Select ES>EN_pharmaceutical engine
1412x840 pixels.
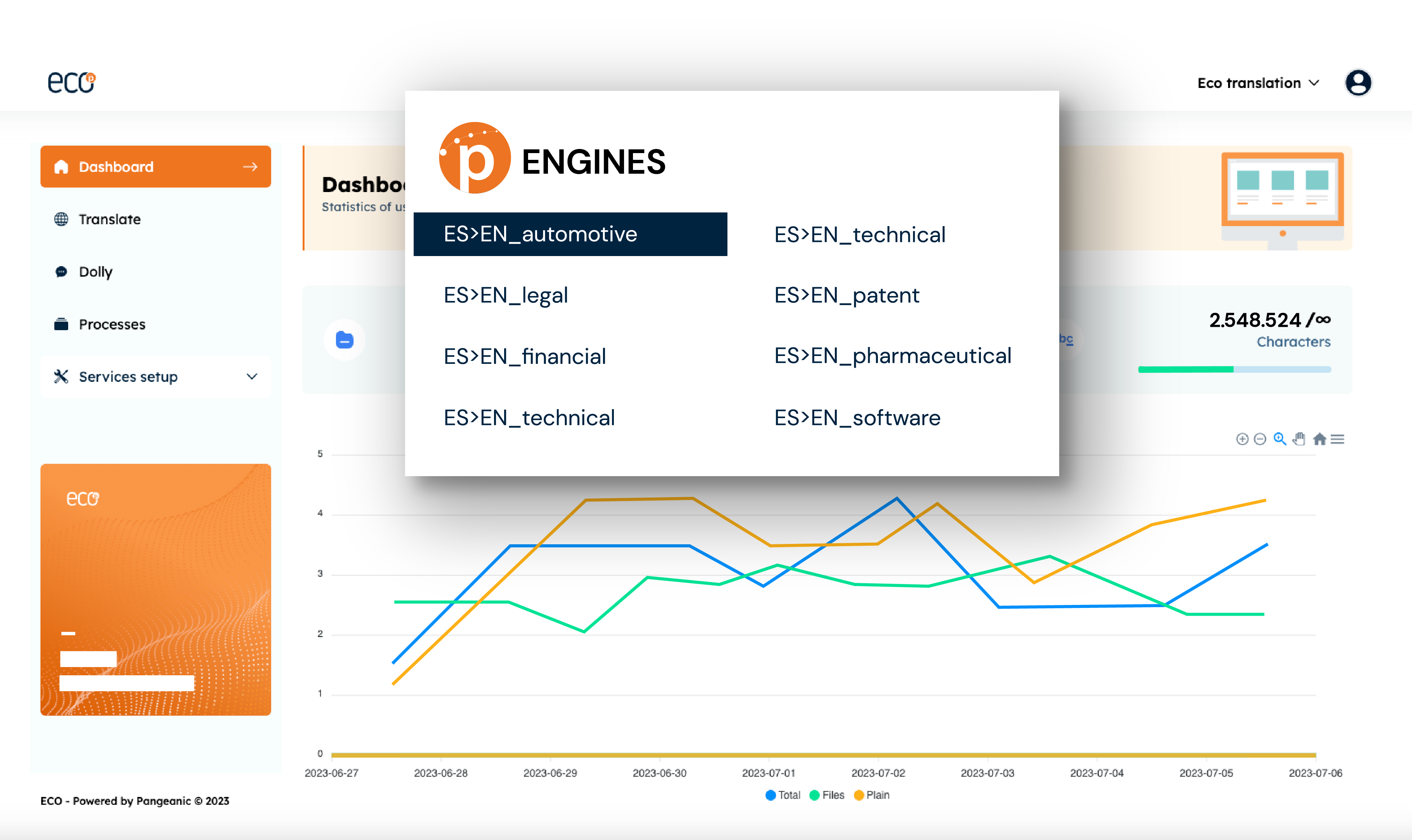point(893,356)
